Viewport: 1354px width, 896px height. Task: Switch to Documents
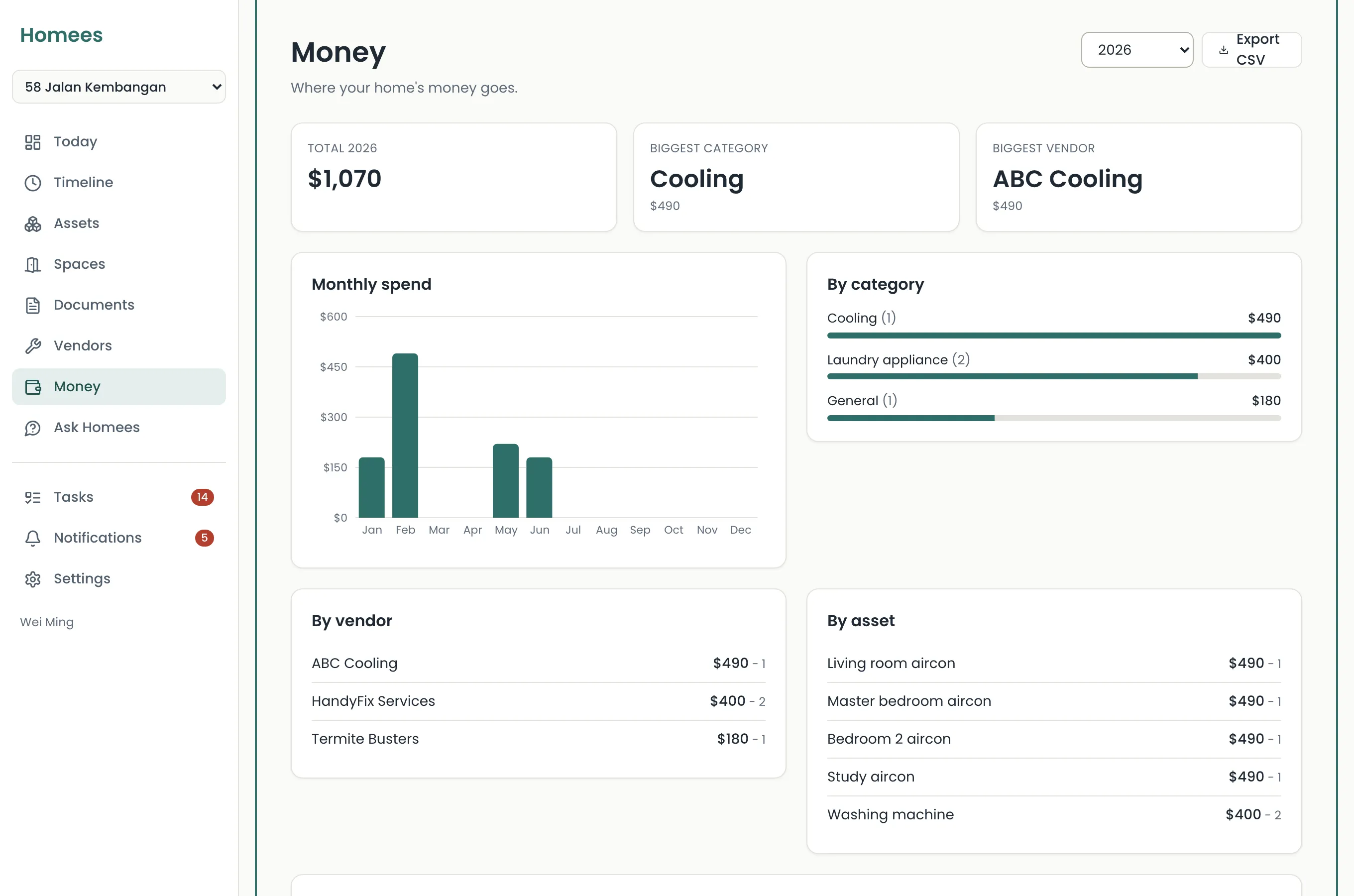(x=119, y=305)
